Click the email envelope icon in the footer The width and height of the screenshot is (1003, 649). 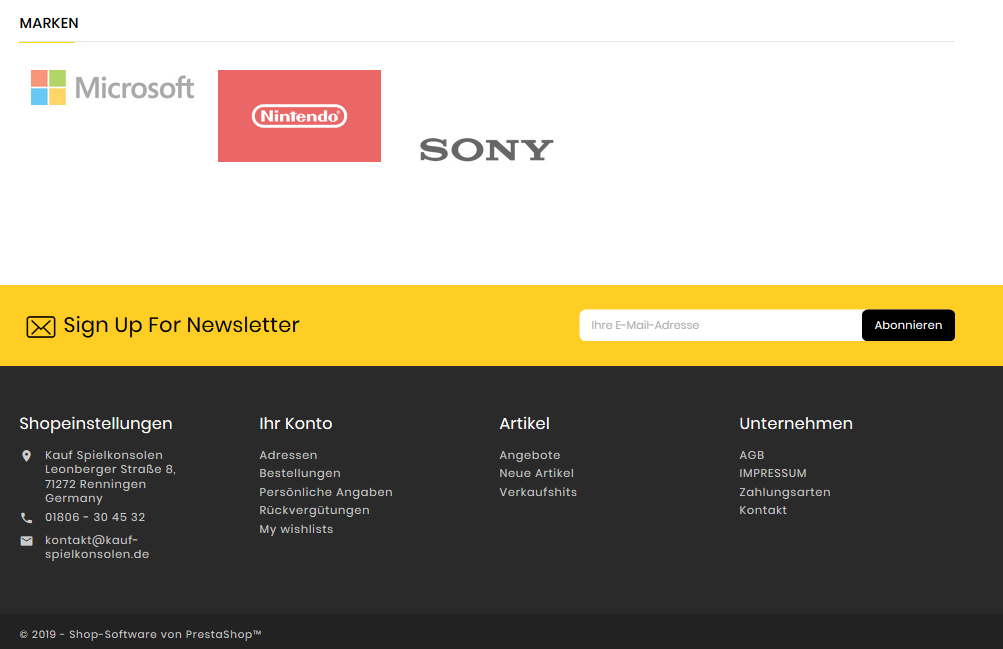coord(26,541)
